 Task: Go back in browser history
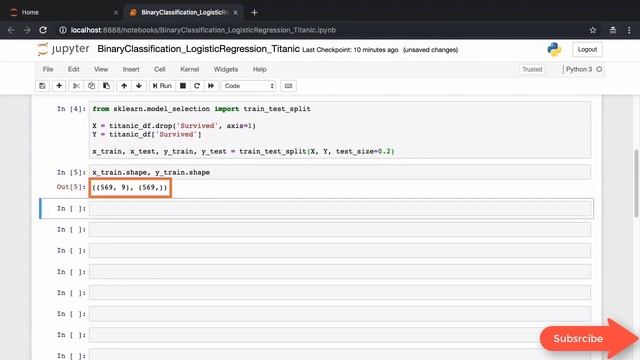[11, 30]
